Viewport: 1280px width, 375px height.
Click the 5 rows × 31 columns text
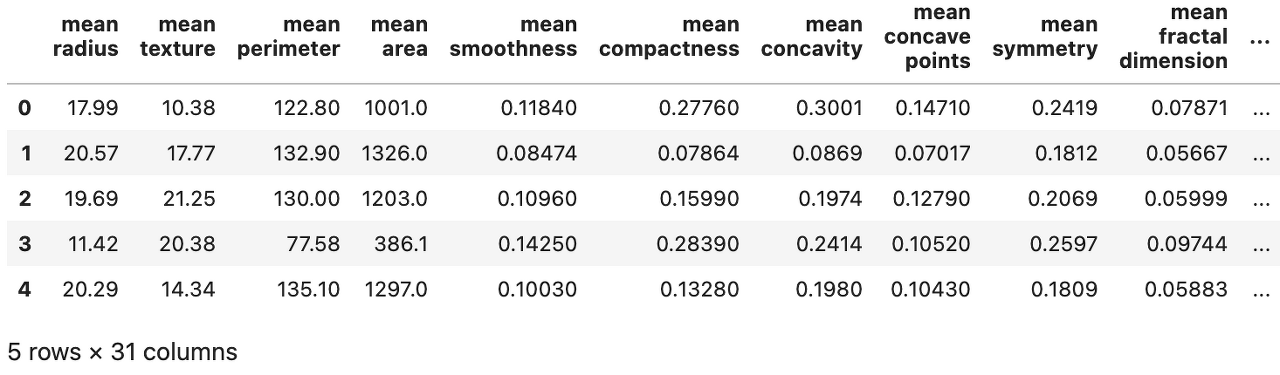122,352
